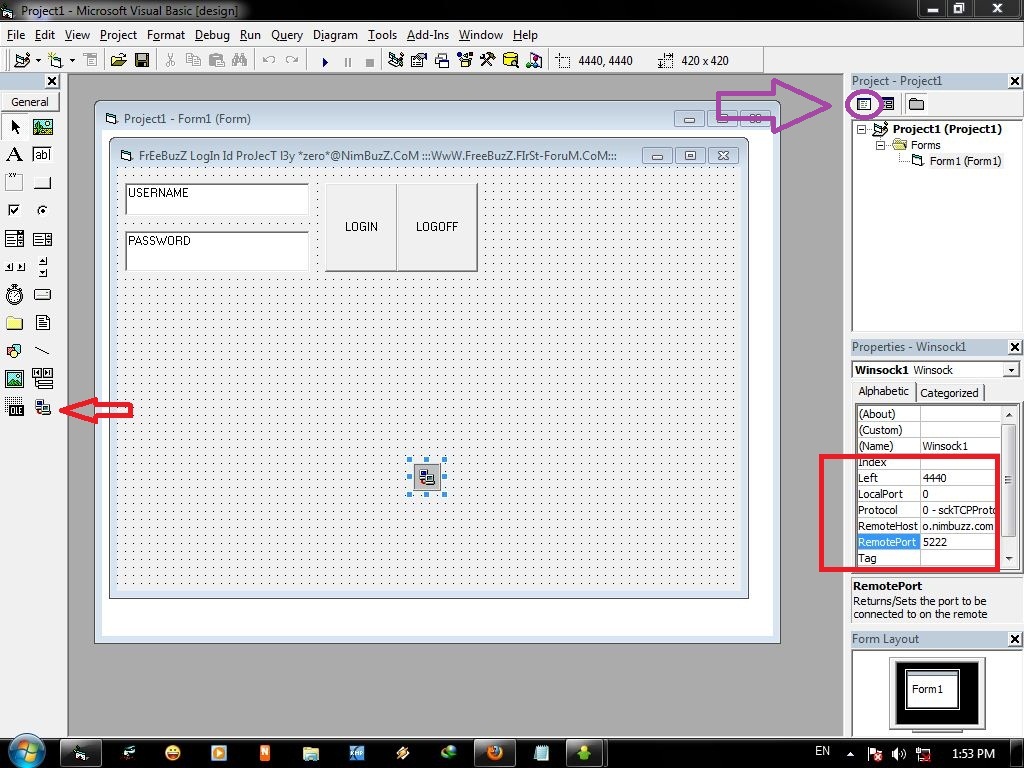The height and width of the screenshot is (768, 1024).
Task: Select the CommandButton tool in the toolbox
Action: coord(42,182)
